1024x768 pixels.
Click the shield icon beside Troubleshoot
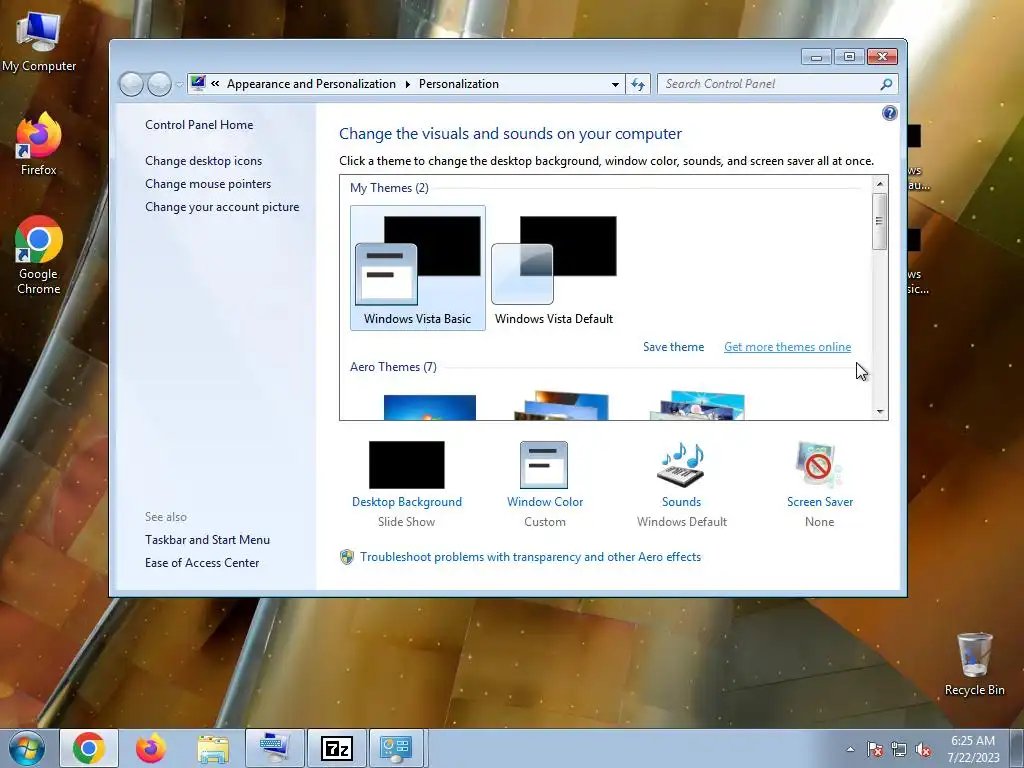point(347,557)
